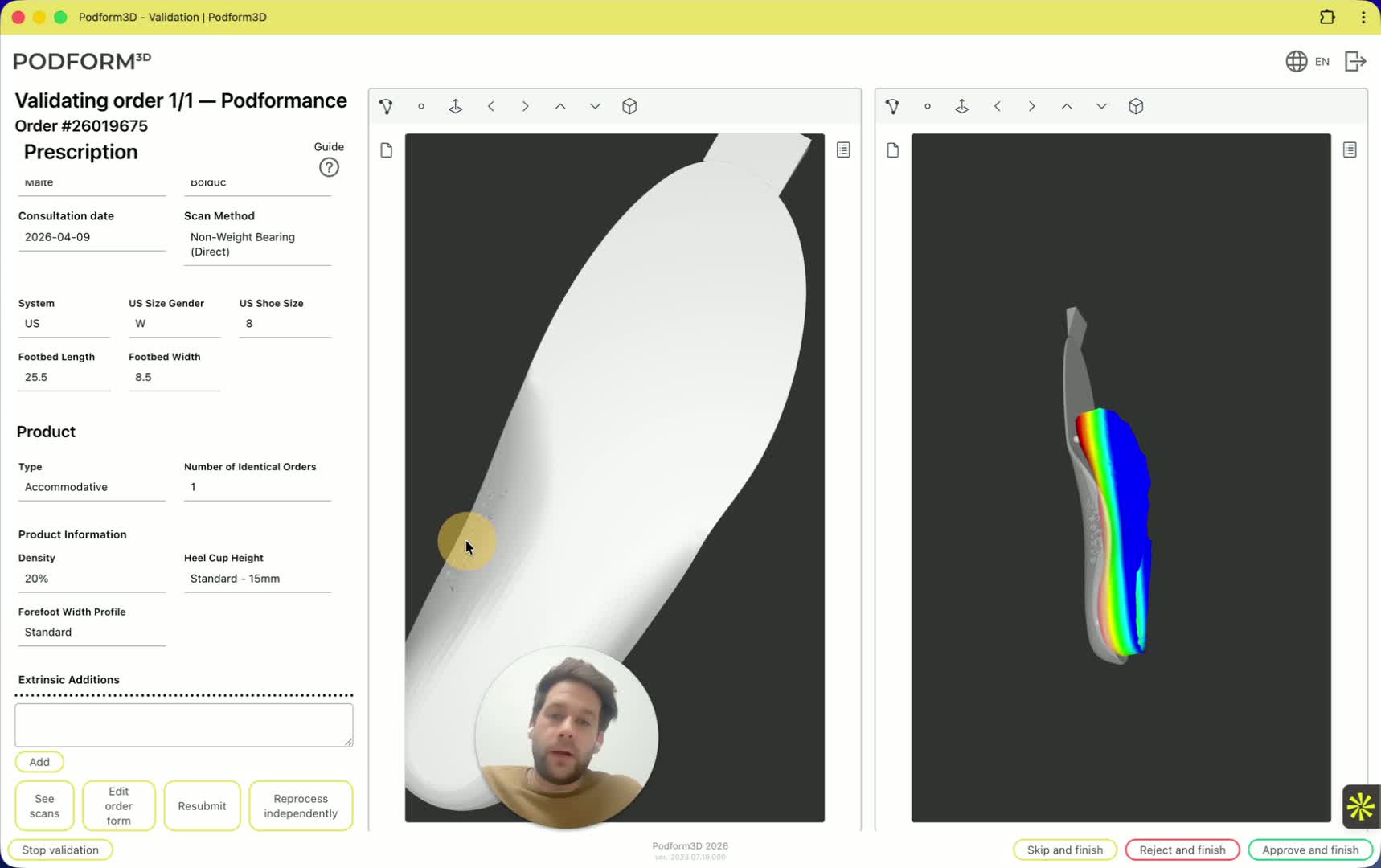Click Approve and finish

pos(1310,850)
